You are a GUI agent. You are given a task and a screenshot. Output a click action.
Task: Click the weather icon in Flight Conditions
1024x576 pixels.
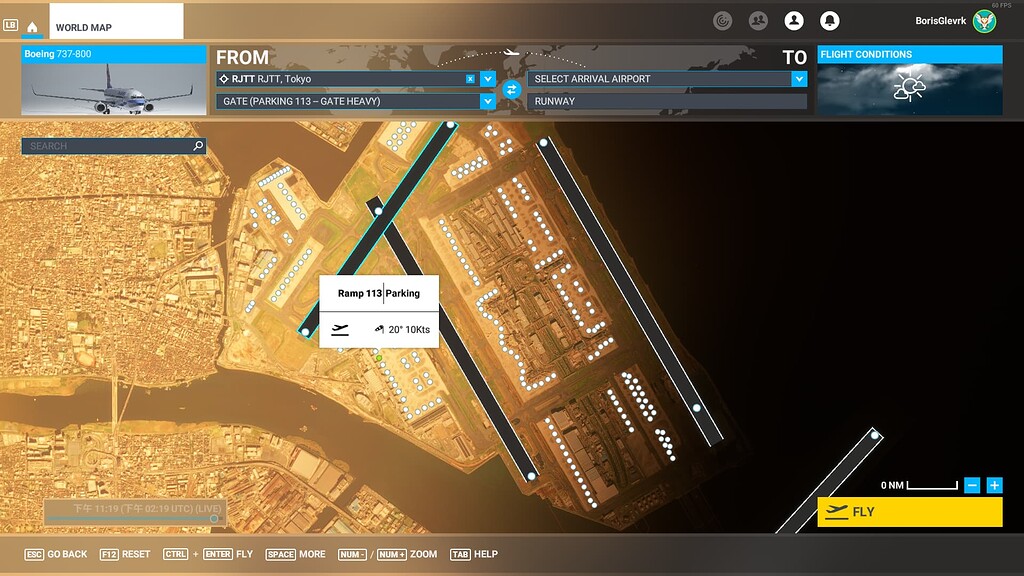tap(909, 88)
